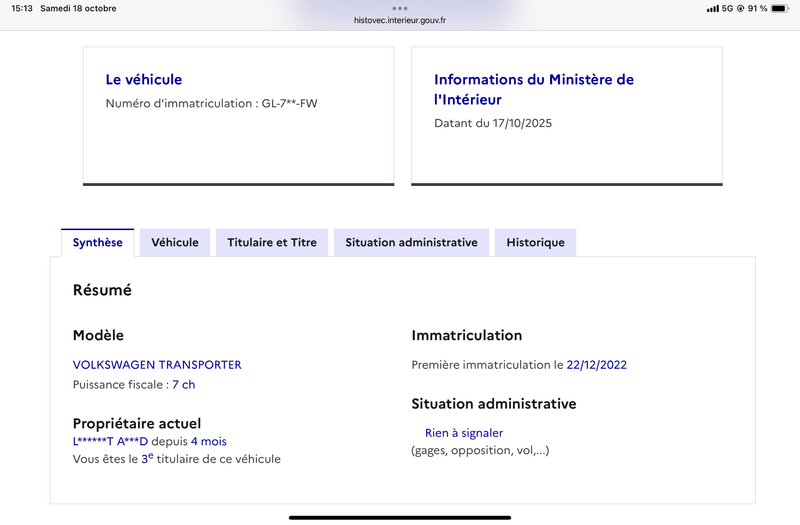
Task: Tap the three-dot multitasking icon at top
Action: click(400, 8)
